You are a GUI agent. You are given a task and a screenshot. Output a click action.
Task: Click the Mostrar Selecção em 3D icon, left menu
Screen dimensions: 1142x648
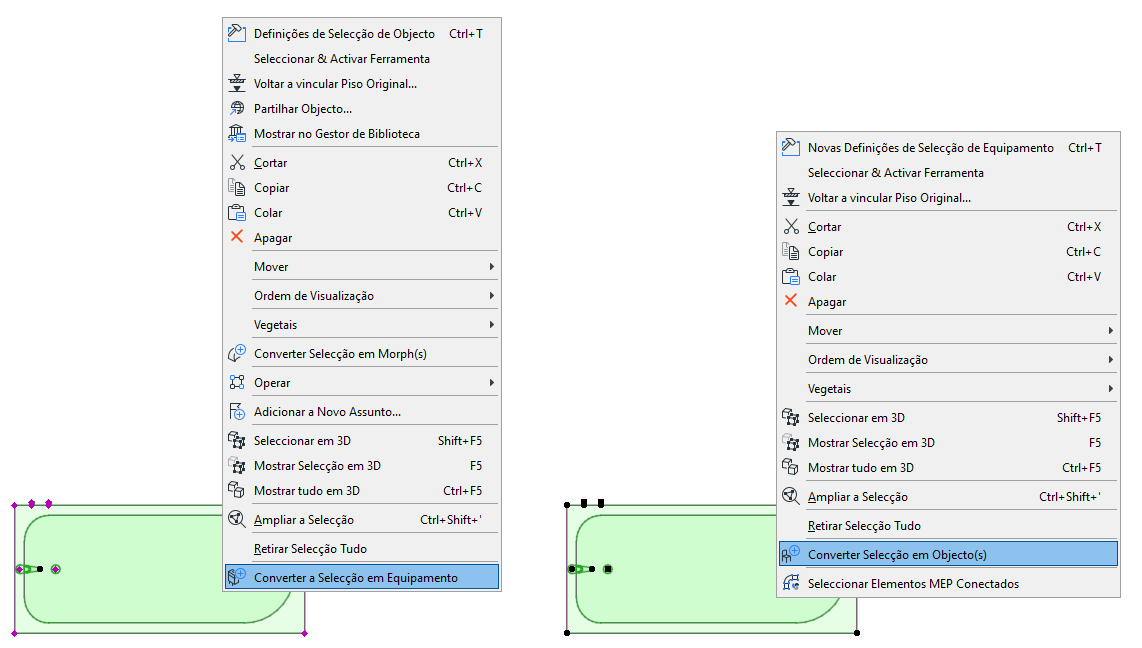pyautogui.click(x=237, y=465)
